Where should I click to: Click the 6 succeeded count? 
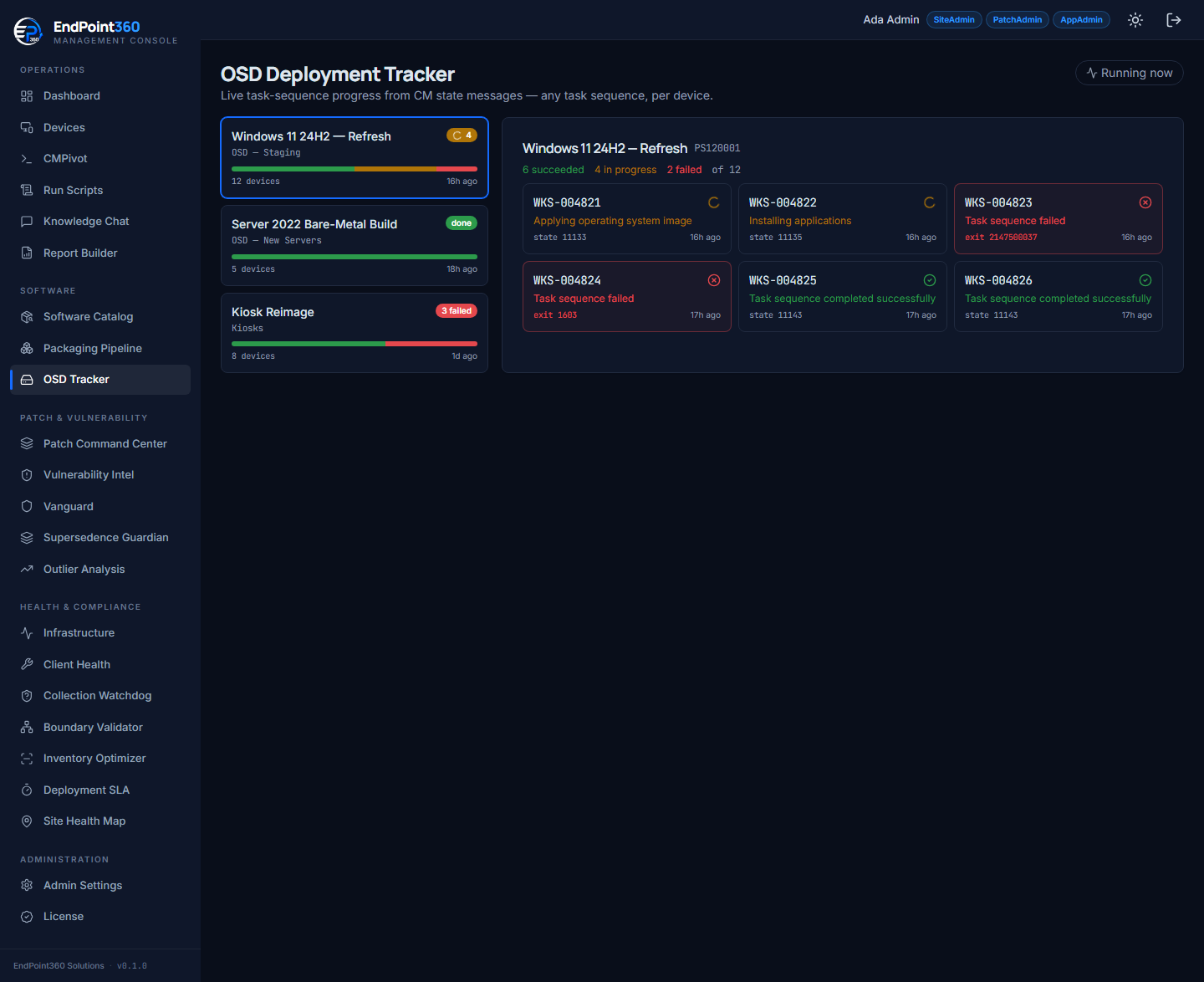(x=554, y=170)
